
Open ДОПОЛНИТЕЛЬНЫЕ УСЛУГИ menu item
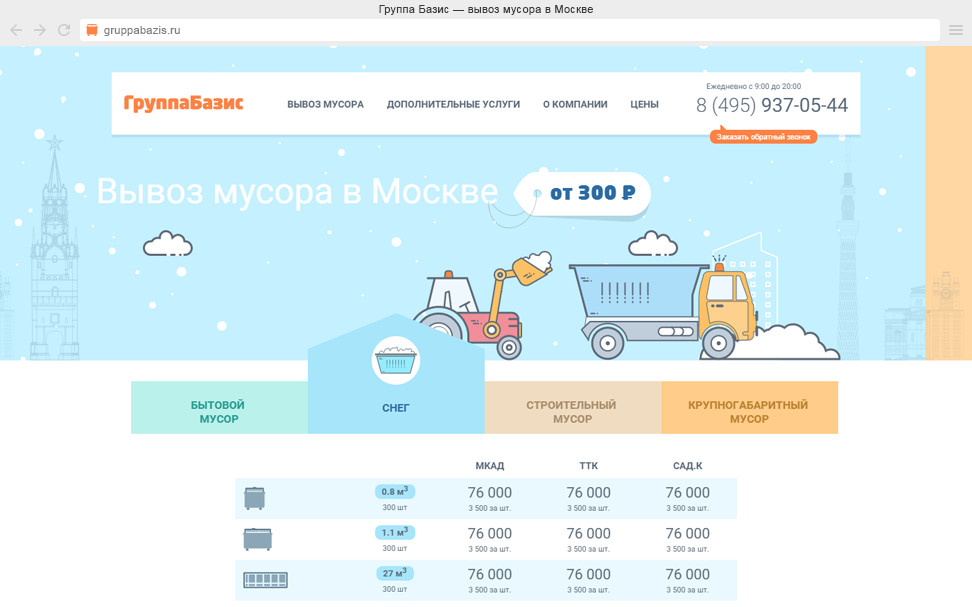tap(453, 104)
